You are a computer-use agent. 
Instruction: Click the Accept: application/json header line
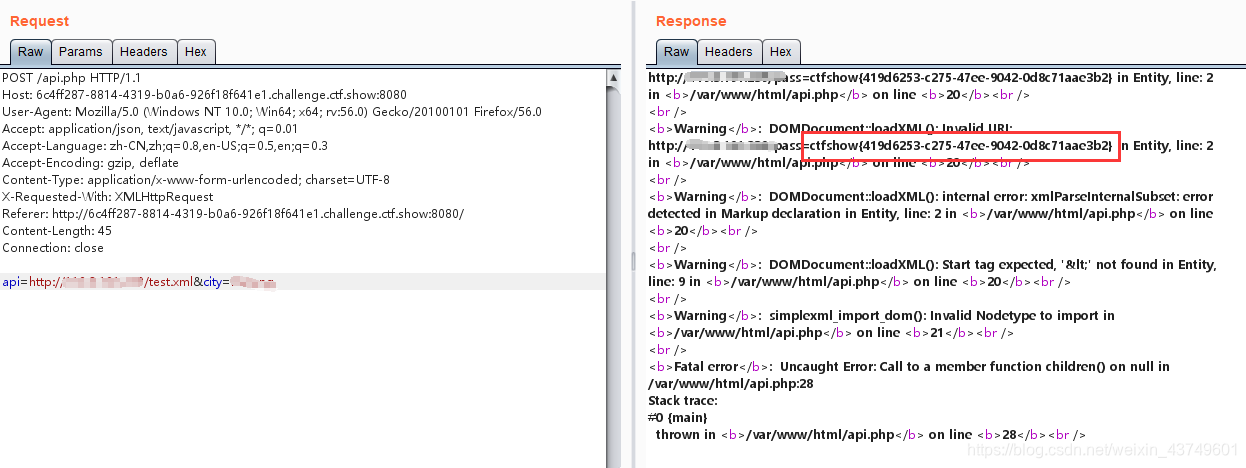pyautogui.click(x=150, y=129)
